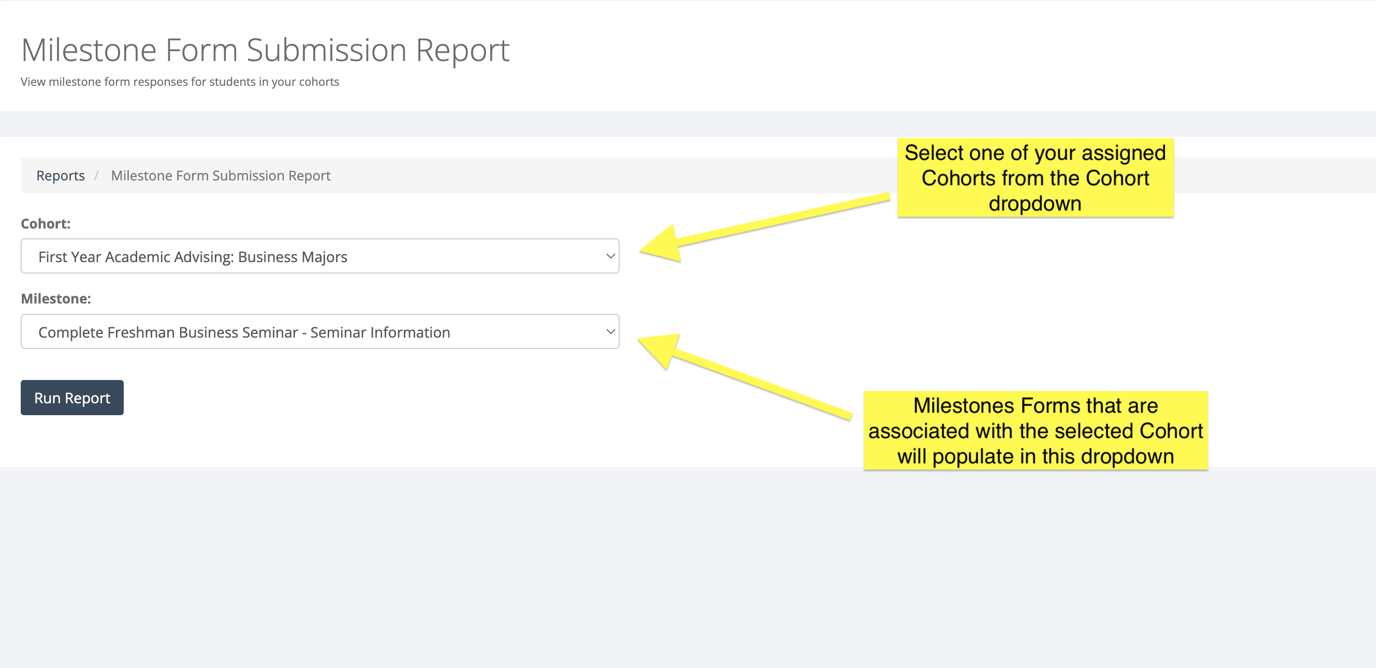Select the Complete Freshman Business Seminar milestone option
The height and width of the screenshot is (668, 1376).
coord(320,331)
